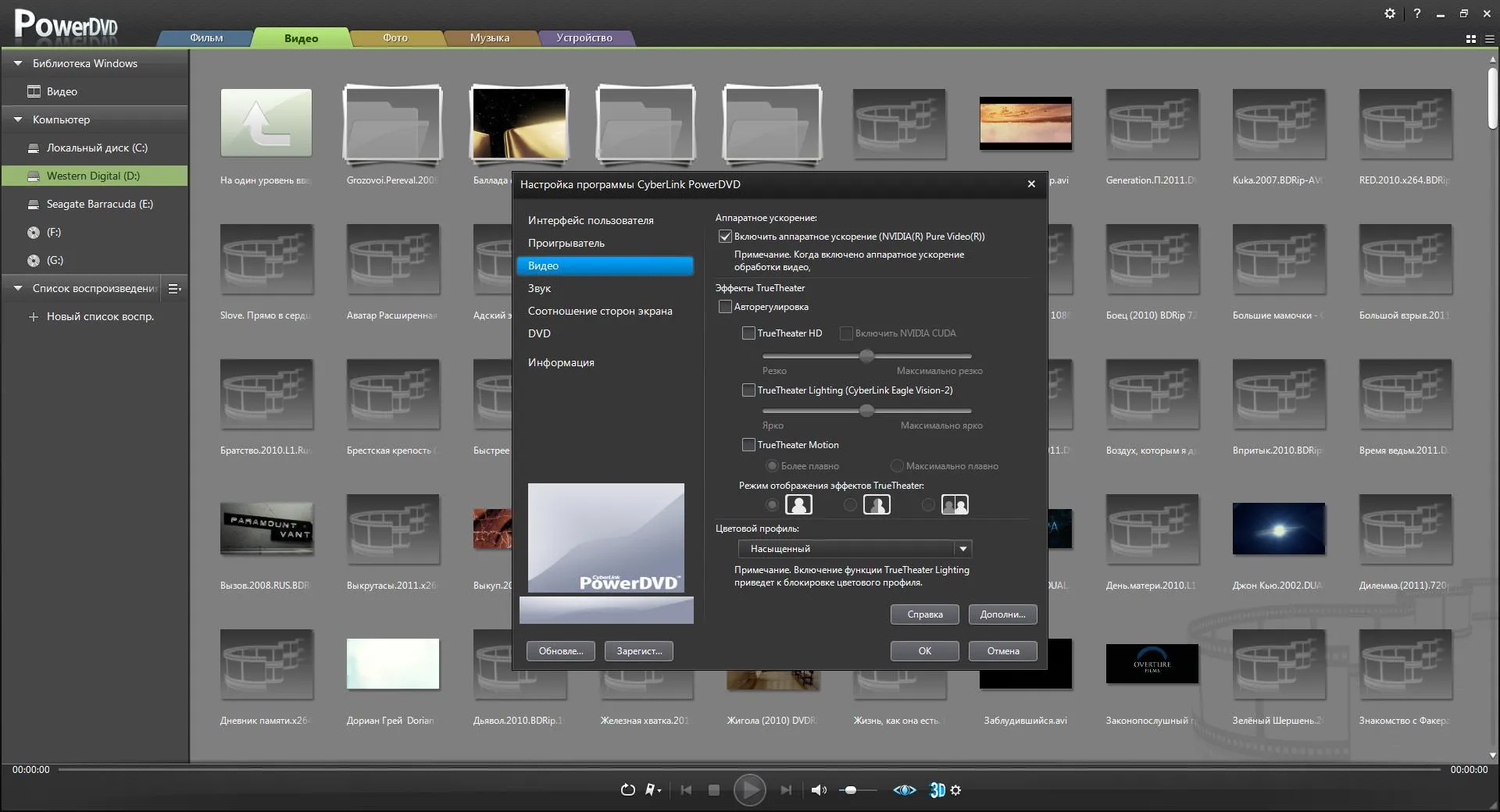Open the 'Дориан Грей' video thumbnail
Viewport: 1500px width, 812px height.
coord(393,664)
